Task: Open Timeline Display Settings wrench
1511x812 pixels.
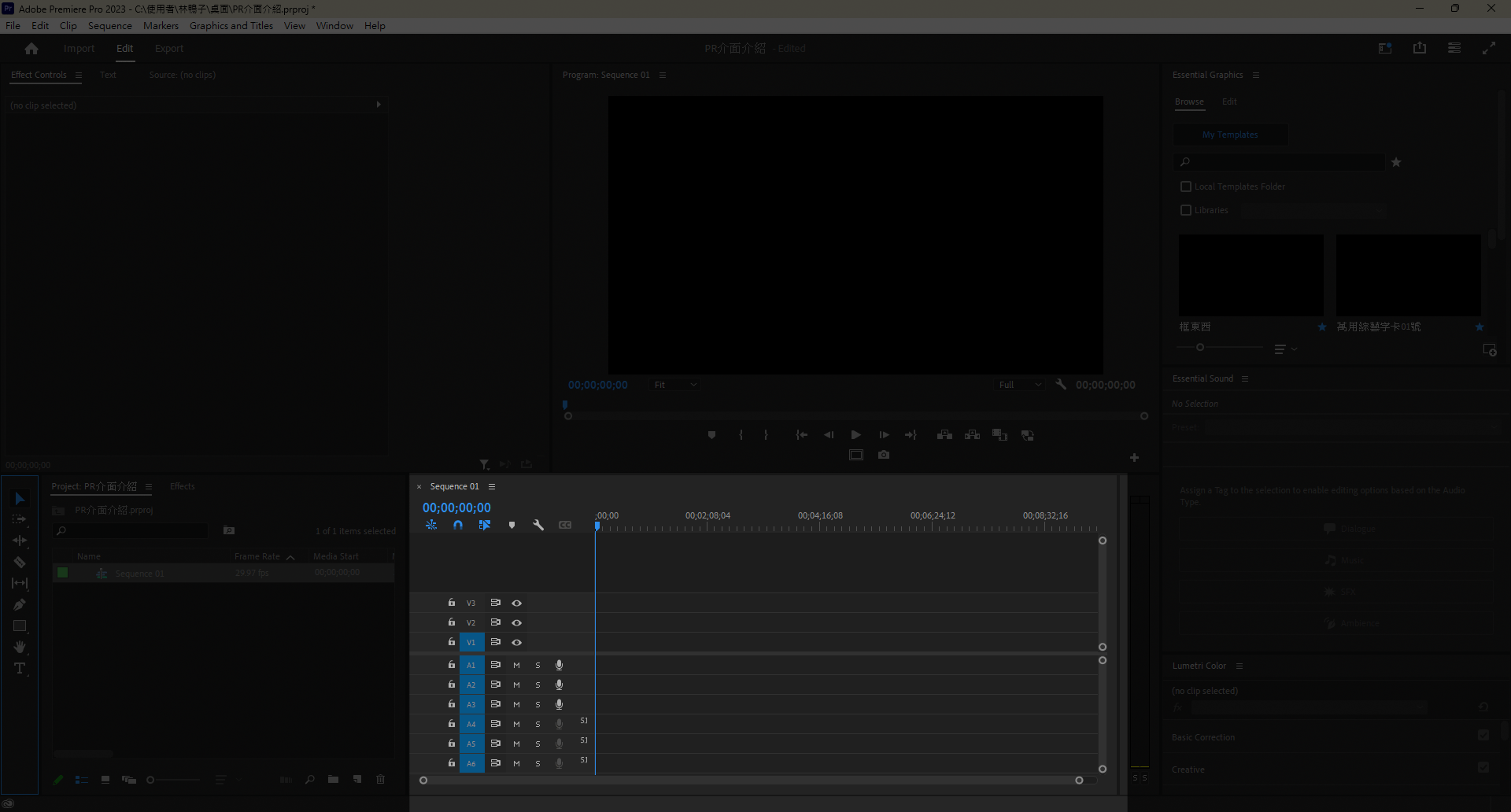Action: tap(538, 526)
